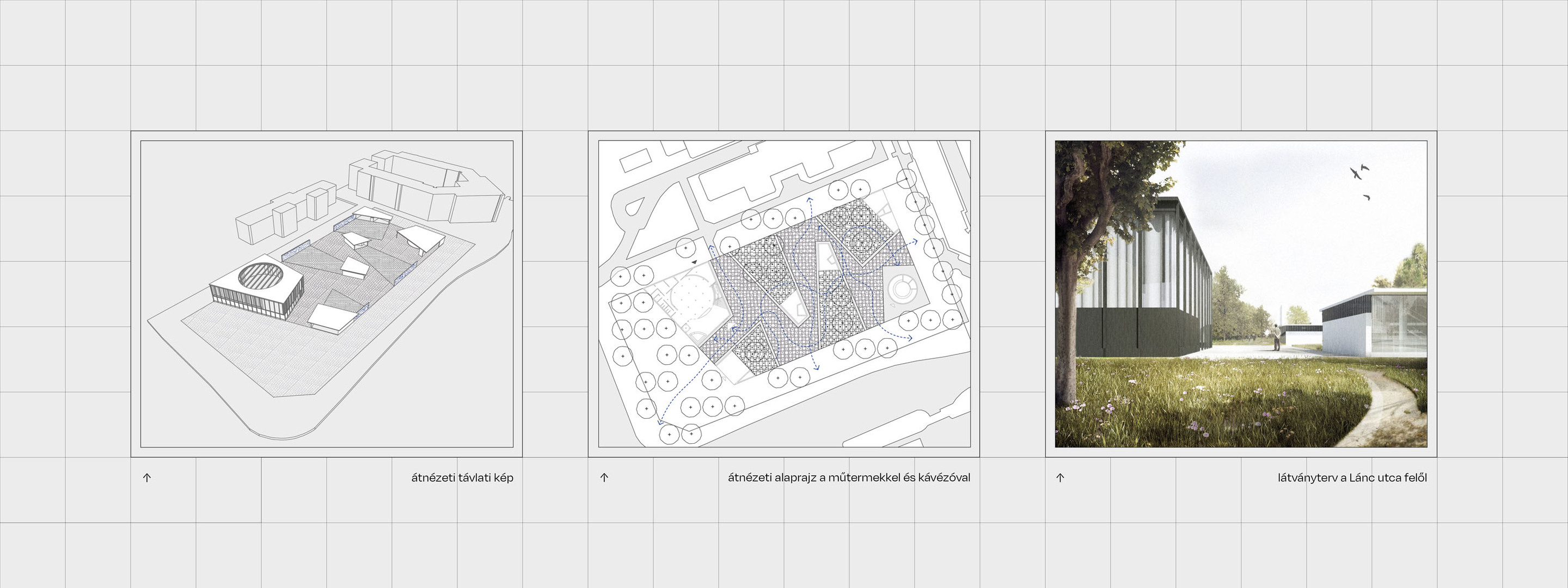The height and width of the screenshot is (588, 1568).
Task: Click the up arrow beside "látványterv a Lánc utca felől"
Action: (1061, 478)
